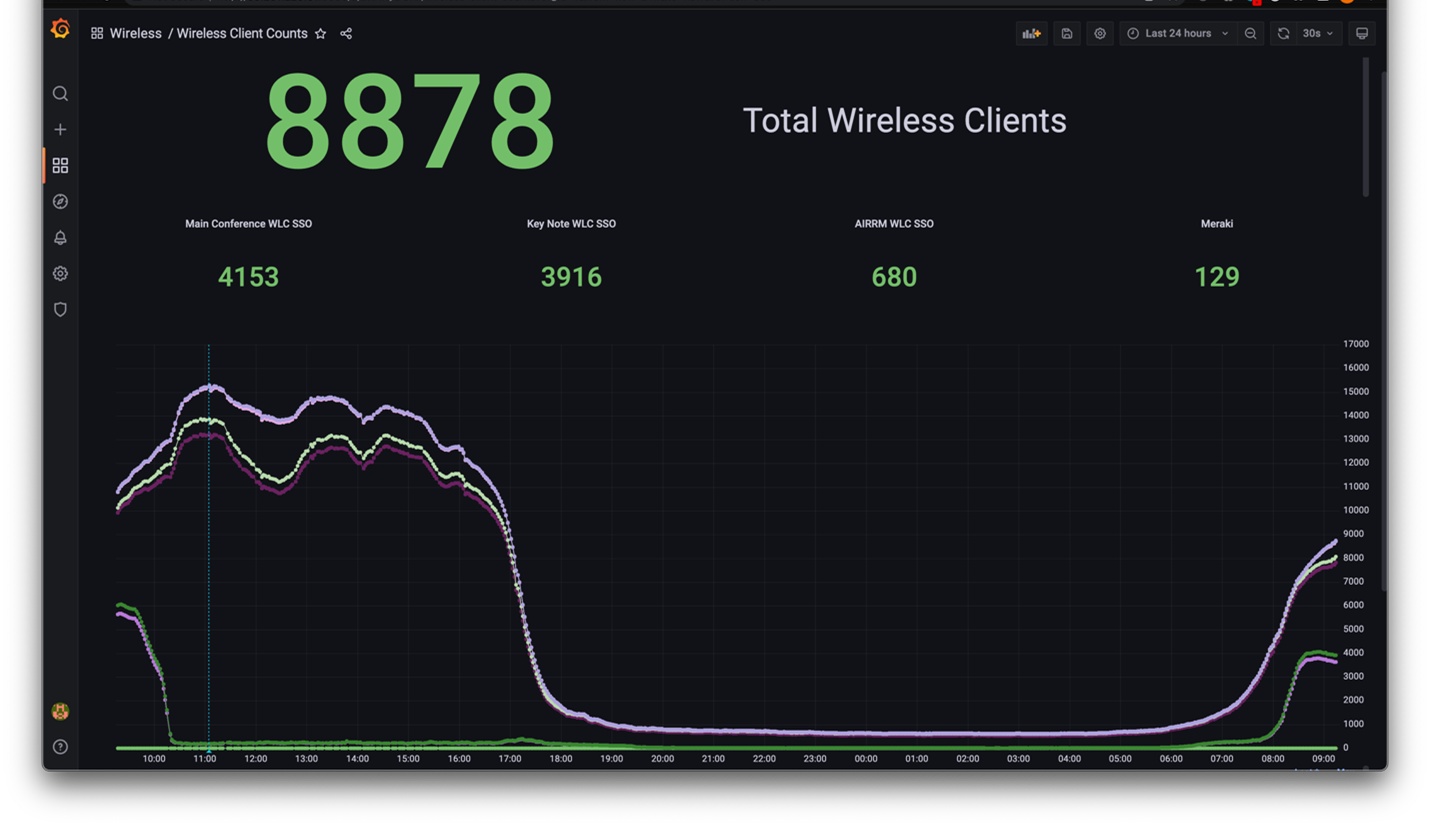The height and width of the screenshot is (827, 1430).
Task: Open the Server Admin shield icon
Action: pos(60,310)
